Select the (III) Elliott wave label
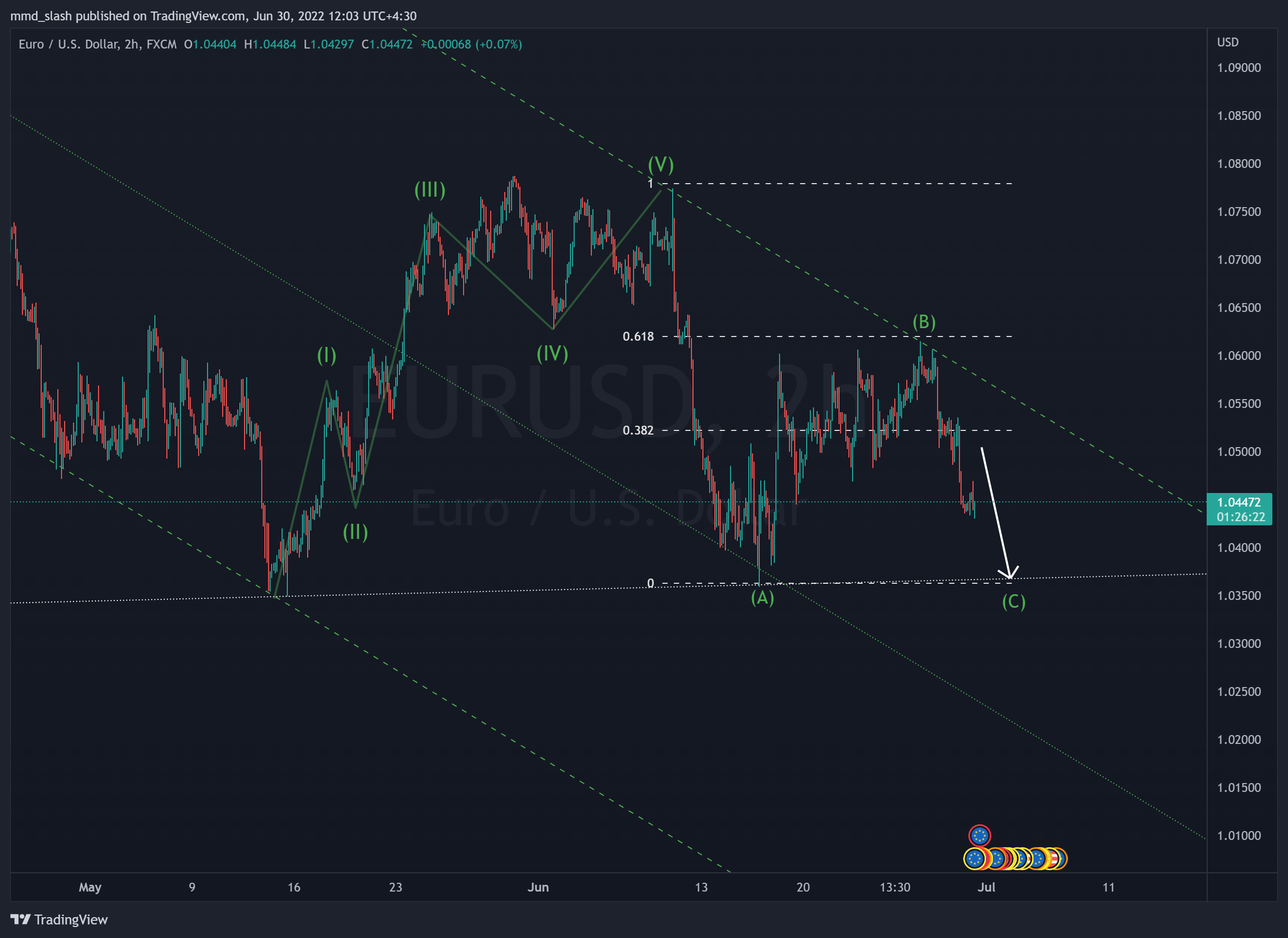 [x=430, y=190]
